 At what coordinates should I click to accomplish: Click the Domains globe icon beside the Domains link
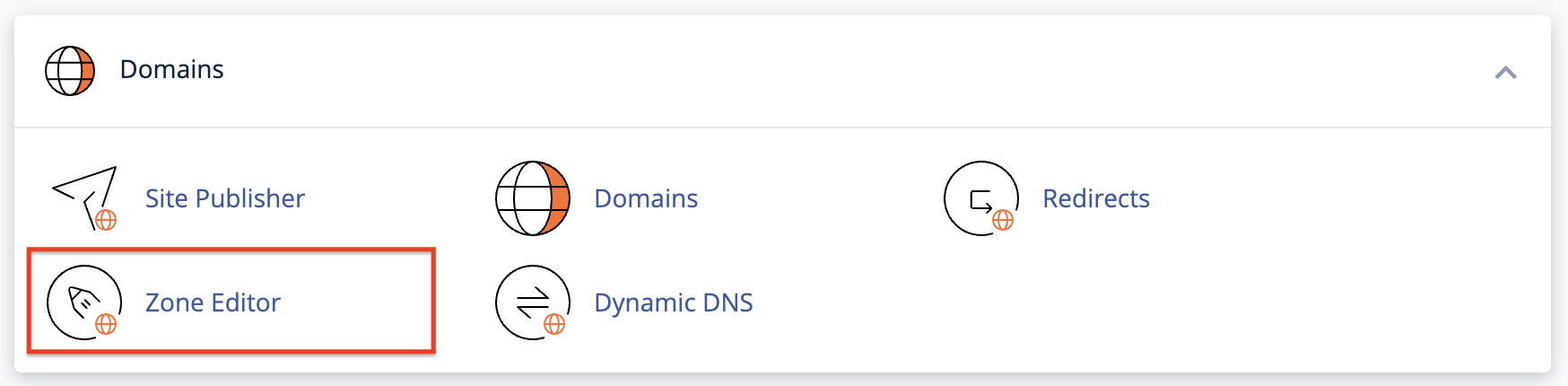533,198
